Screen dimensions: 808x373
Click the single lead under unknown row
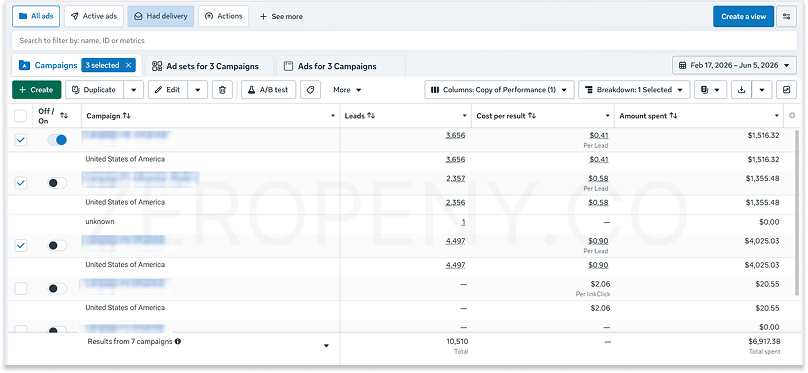[463, 222]
